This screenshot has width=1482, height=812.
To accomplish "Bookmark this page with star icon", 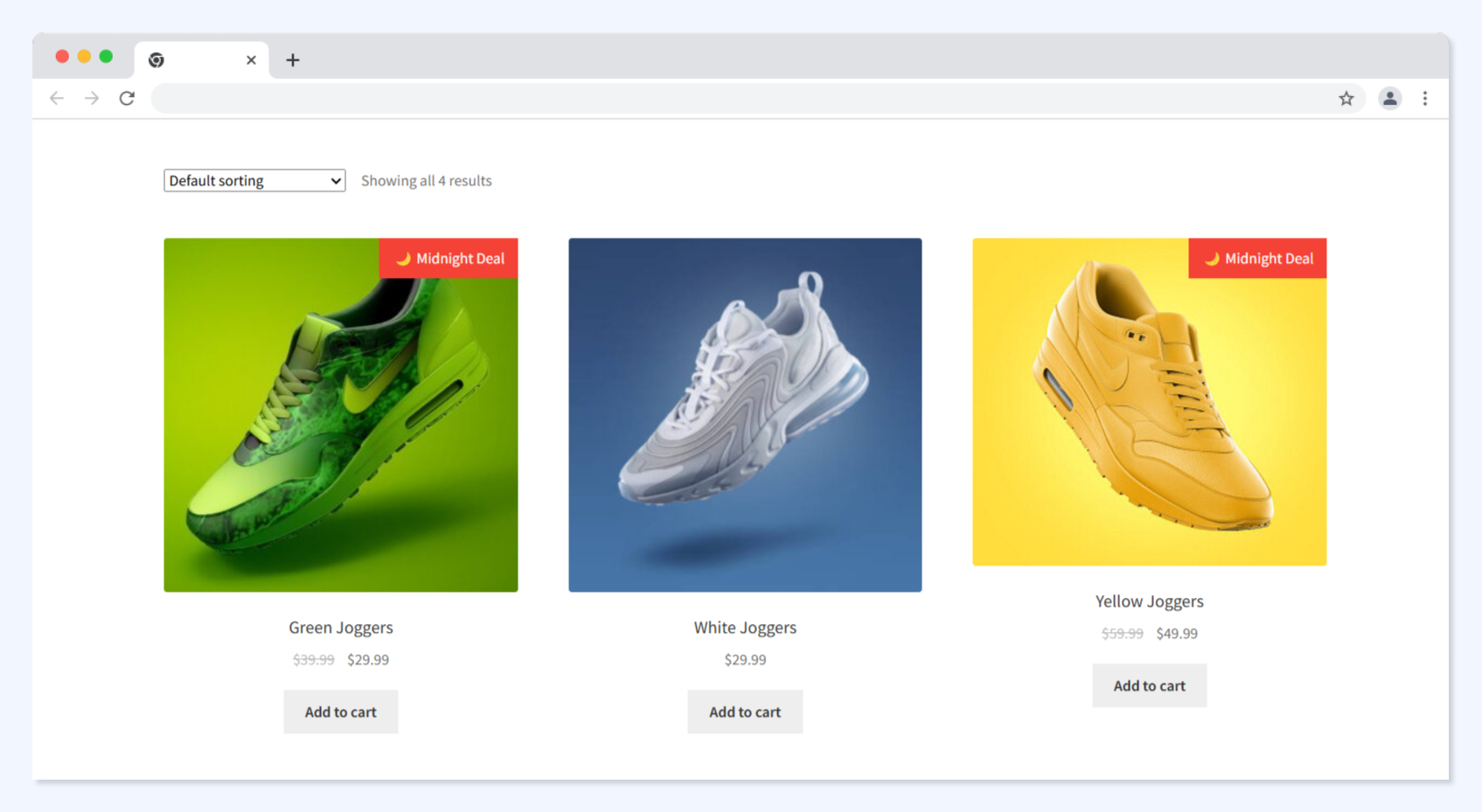I will click(x=1346, y=98).
